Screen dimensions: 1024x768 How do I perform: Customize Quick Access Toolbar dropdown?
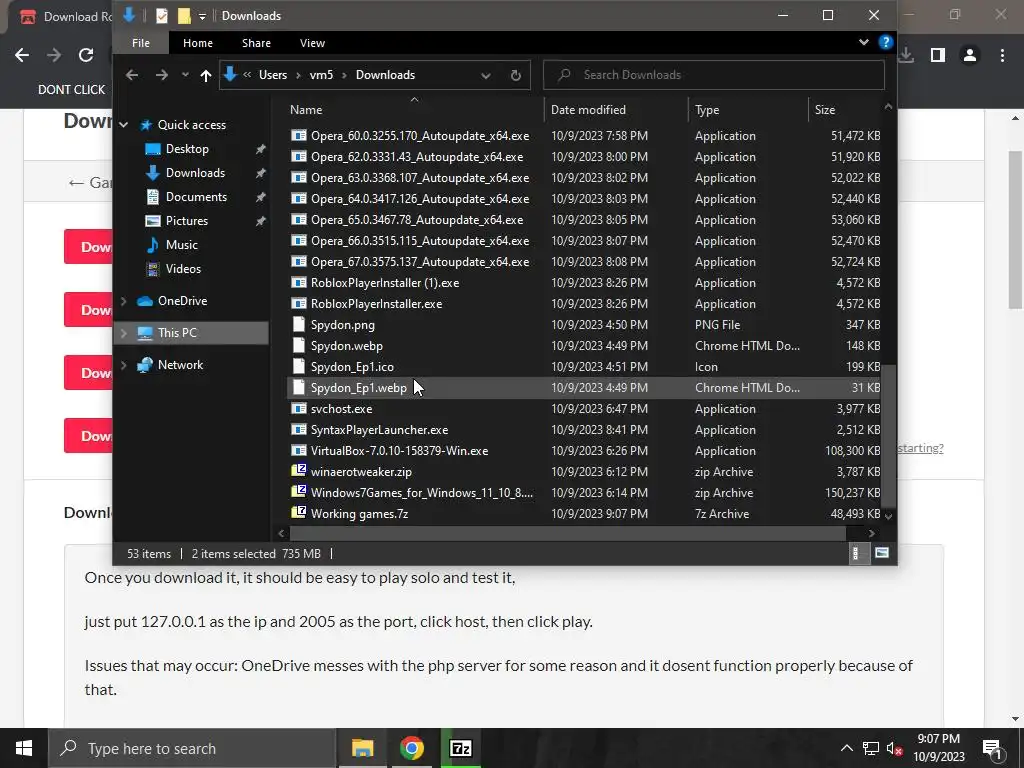tap(202, 16)
